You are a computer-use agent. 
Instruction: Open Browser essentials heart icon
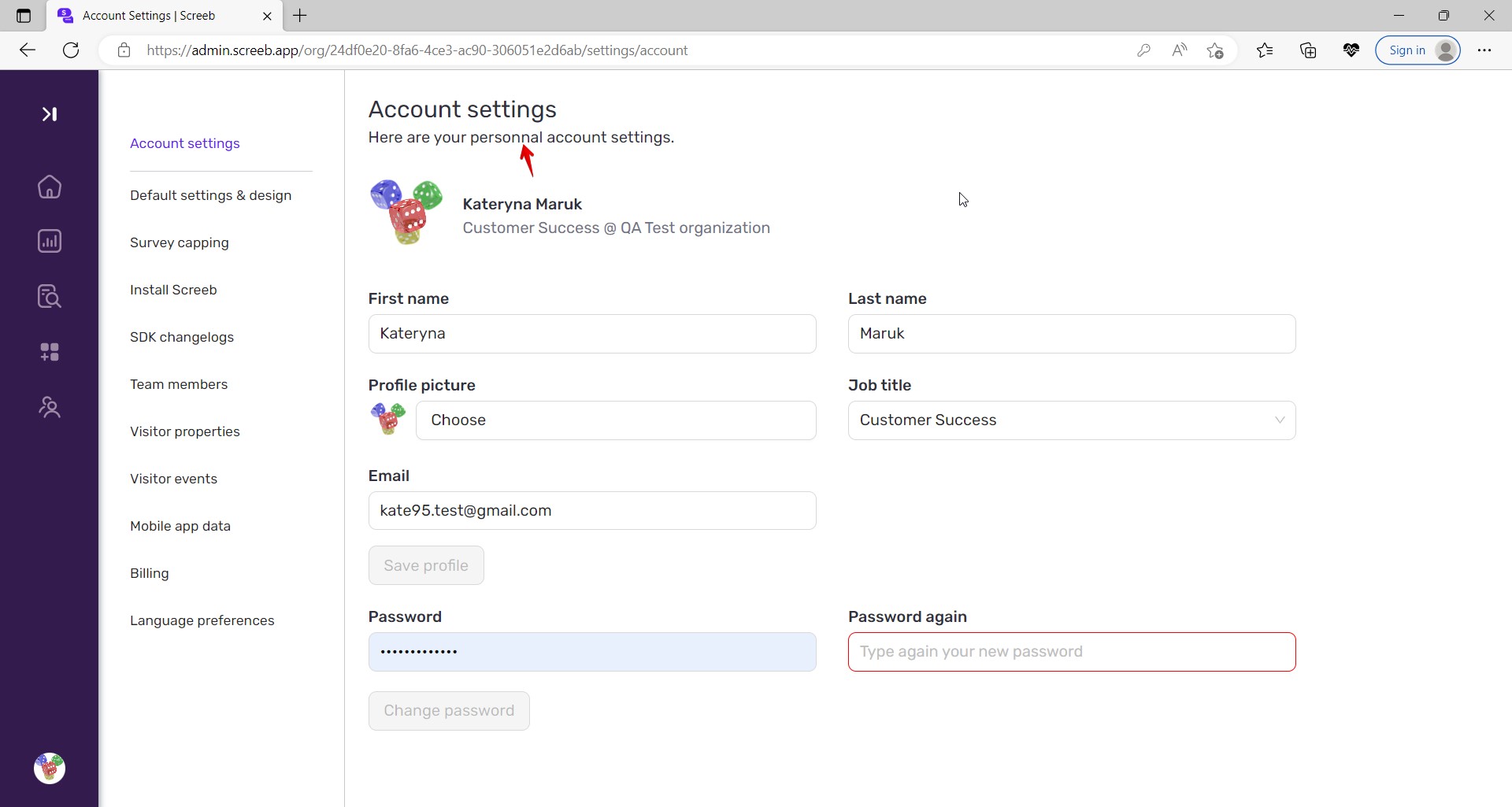tap(1351, 50)
